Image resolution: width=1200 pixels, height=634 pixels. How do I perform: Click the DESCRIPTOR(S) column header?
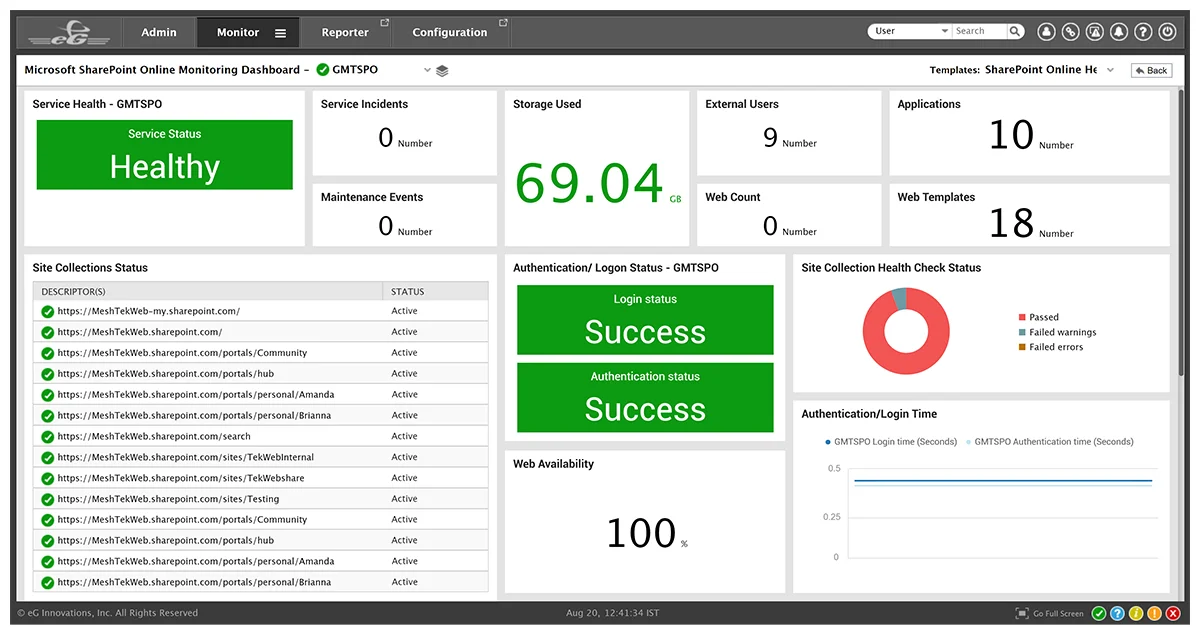click(208, 291)
